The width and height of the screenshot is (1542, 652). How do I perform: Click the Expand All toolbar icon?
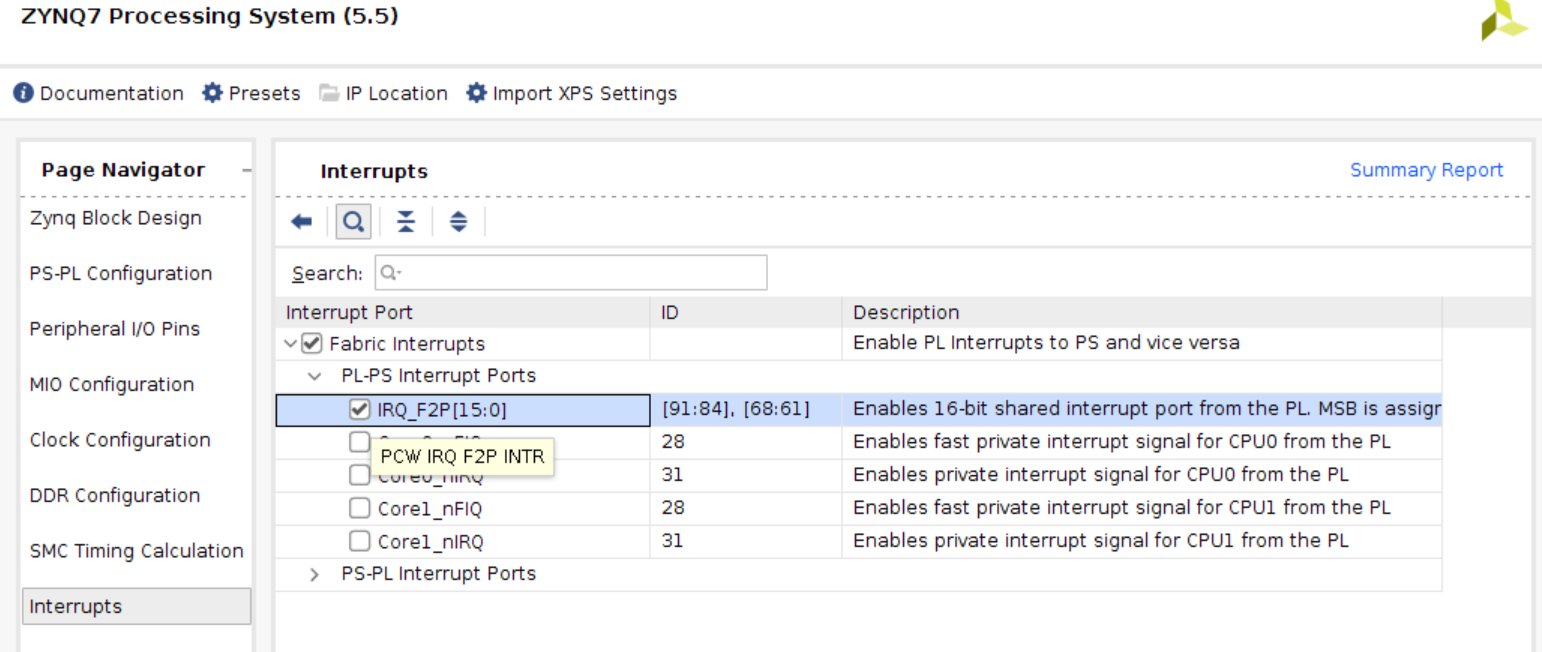coord(458,222)
